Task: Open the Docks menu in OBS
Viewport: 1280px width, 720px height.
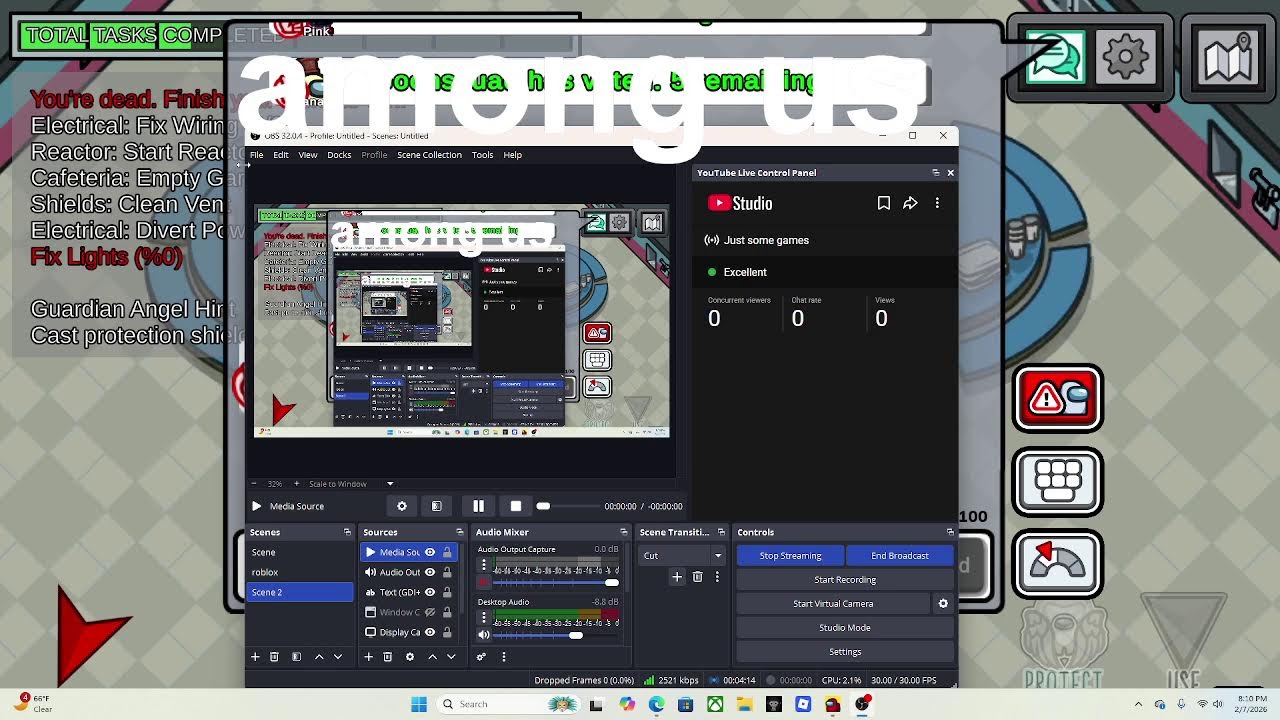Action: pyautogui.click(x=339, y=155)
